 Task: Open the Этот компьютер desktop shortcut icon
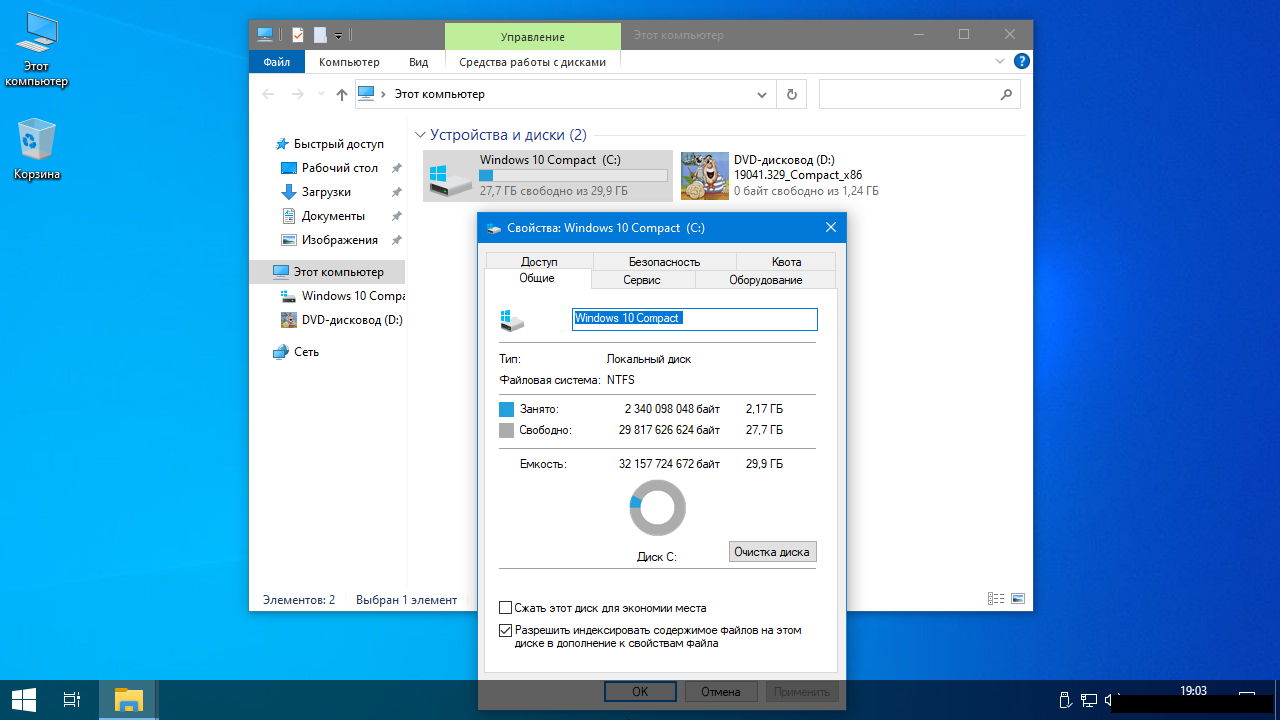pos(37,50)
